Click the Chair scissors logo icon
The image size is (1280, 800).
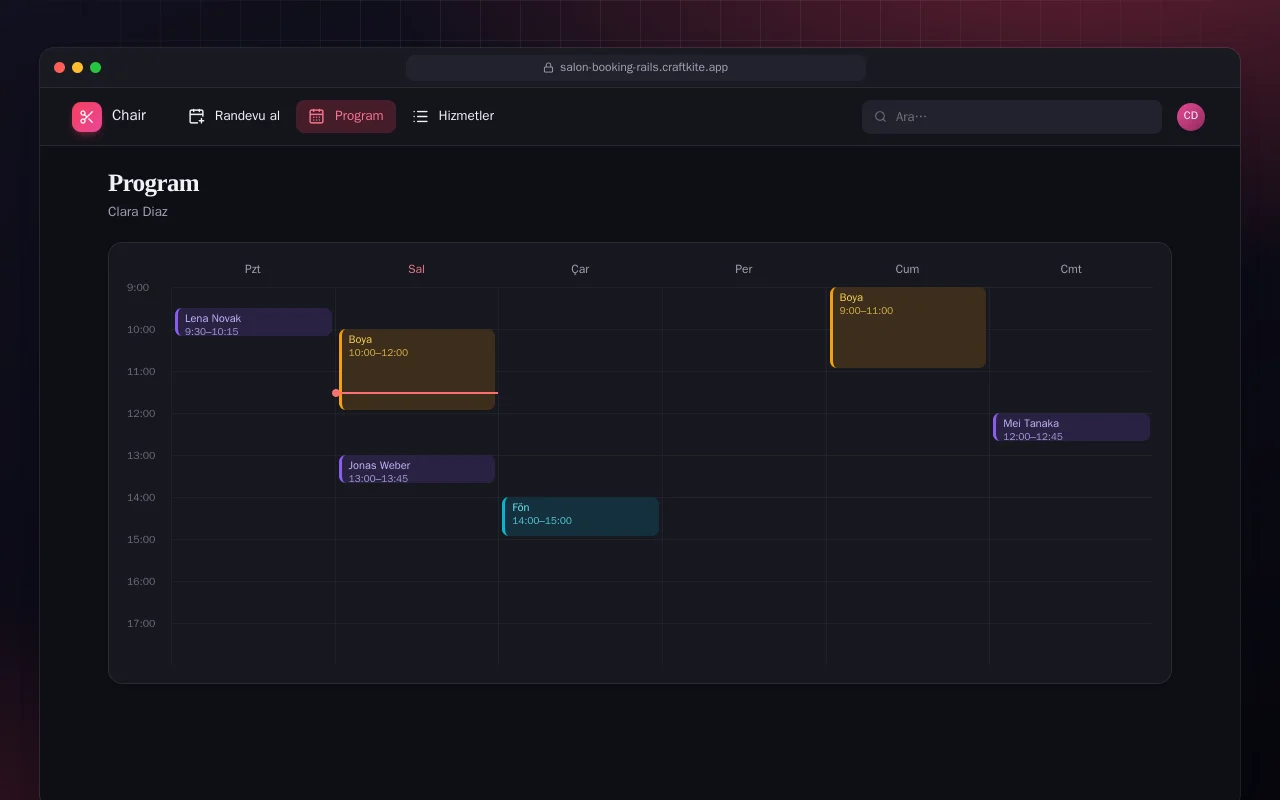(x=87, y=117)
